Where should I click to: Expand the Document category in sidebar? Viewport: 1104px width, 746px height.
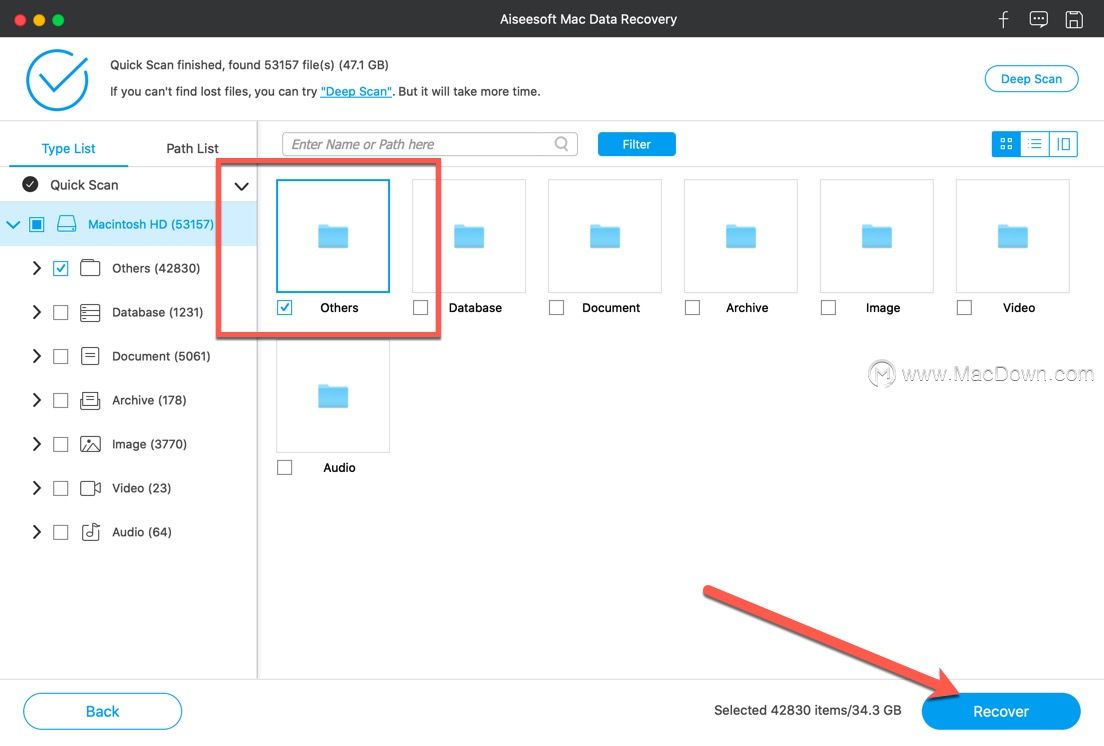pos(37,356)
